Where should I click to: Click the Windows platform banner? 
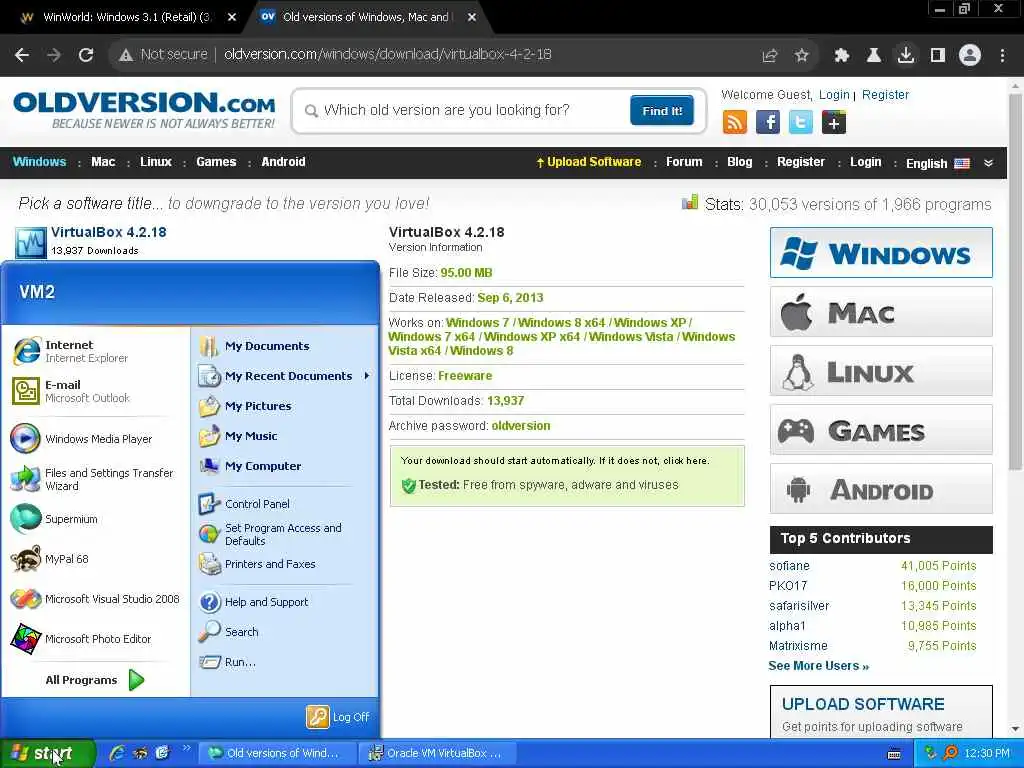coord(881,253)
